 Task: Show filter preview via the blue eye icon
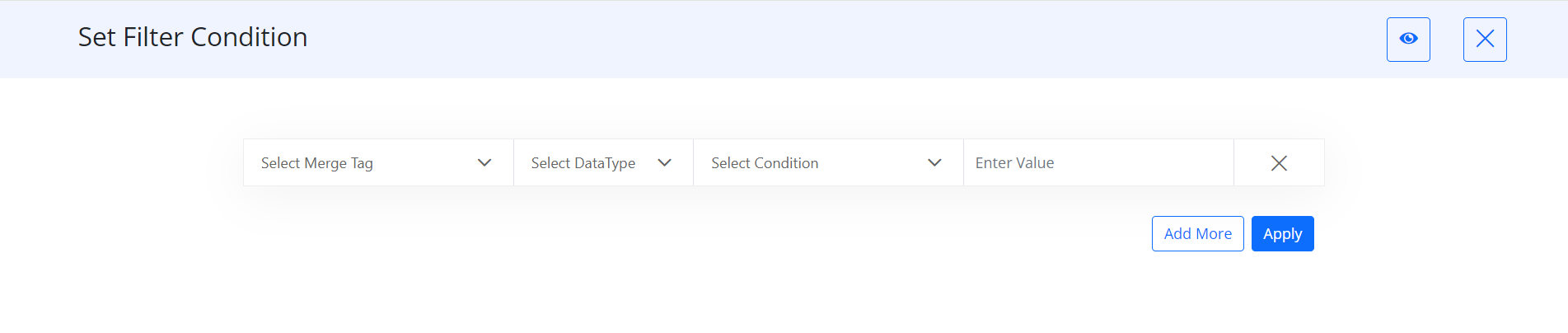coord(1408,39)
